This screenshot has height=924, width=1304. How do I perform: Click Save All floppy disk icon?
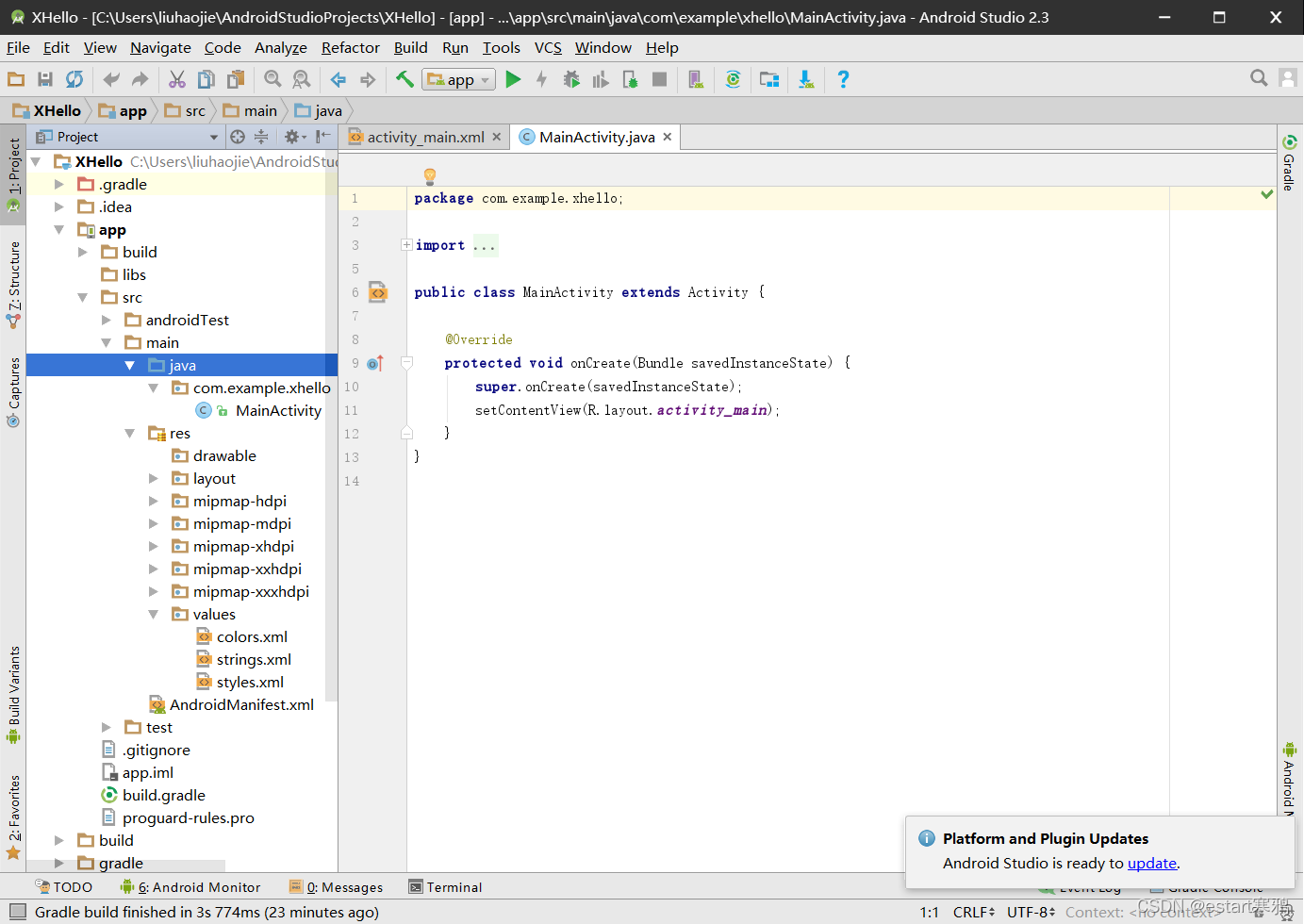(44, 80)
